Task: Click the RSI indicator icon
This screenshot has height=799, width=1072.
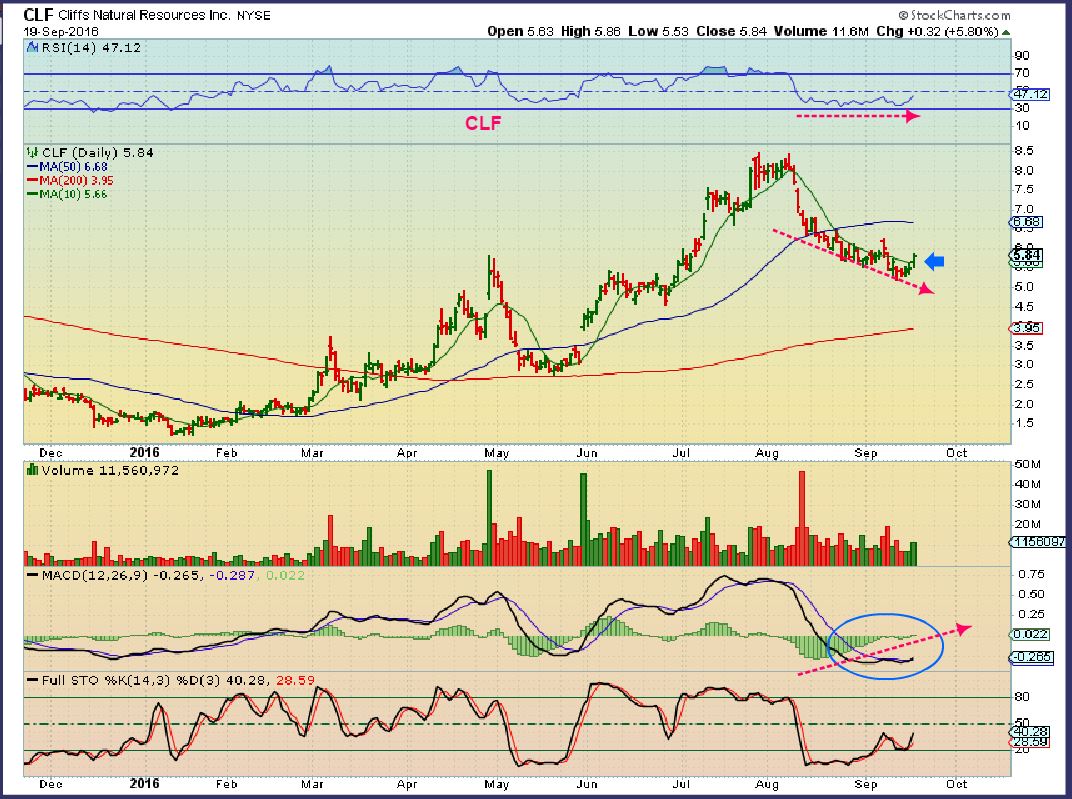Action: click(x=31, y=48)
